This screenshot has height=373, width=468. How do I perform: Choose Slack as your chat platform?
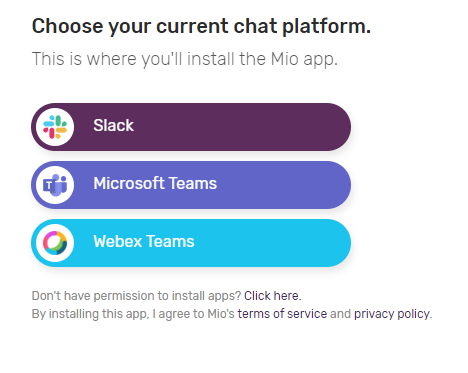(191, 127)
